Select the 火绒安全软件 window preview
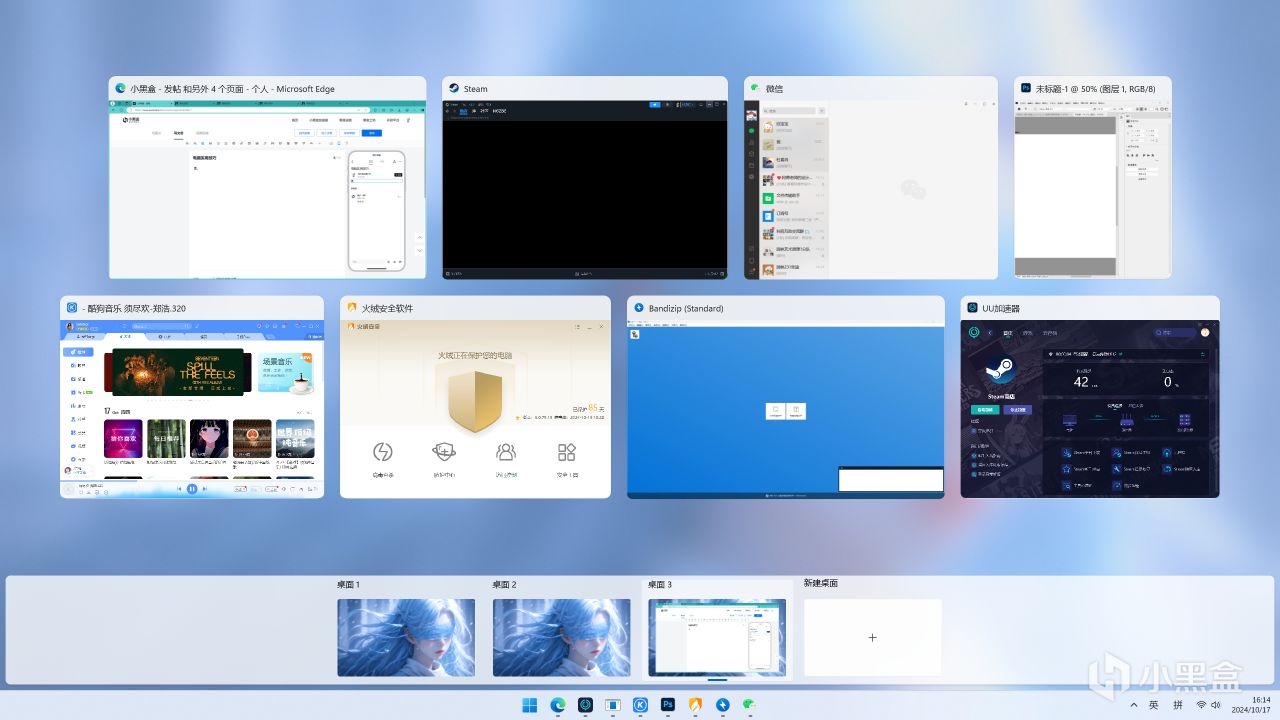The height and width of the screenshot is (720, 1280). (475, 408)
